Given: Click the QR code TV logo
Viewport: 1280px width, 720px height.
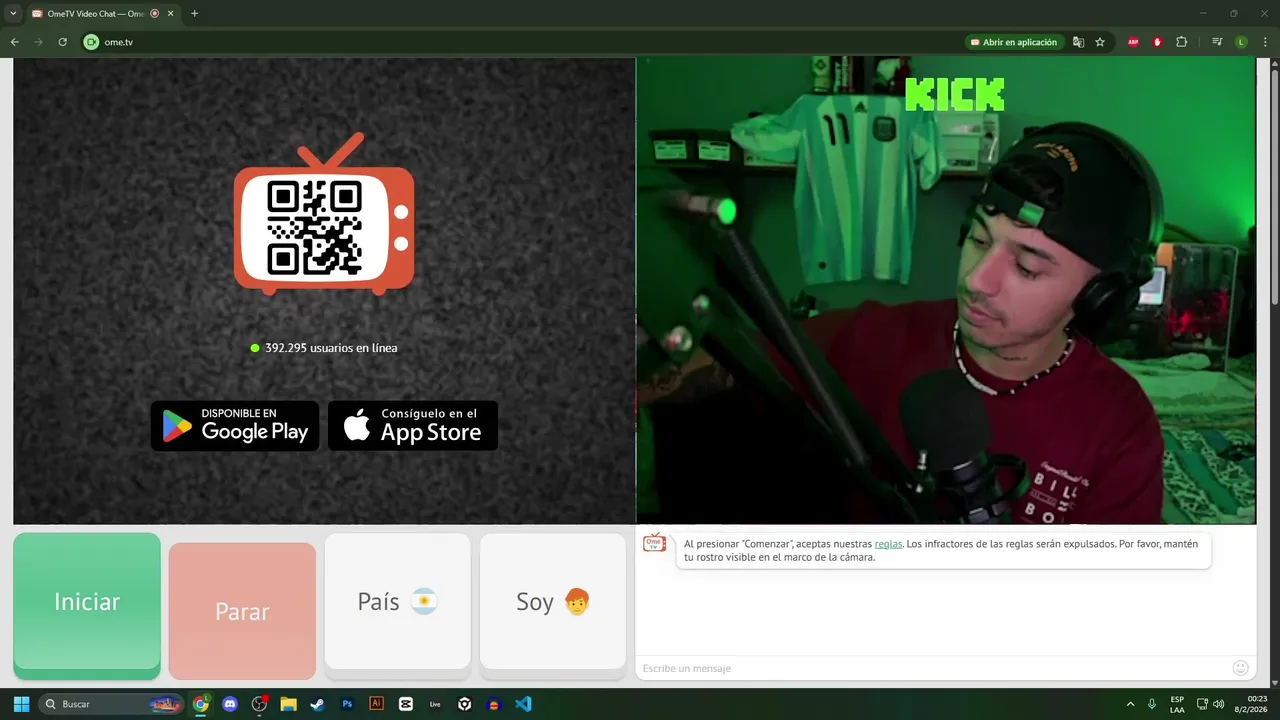Looking at the screenshot, I should click(x=324, y=214).
